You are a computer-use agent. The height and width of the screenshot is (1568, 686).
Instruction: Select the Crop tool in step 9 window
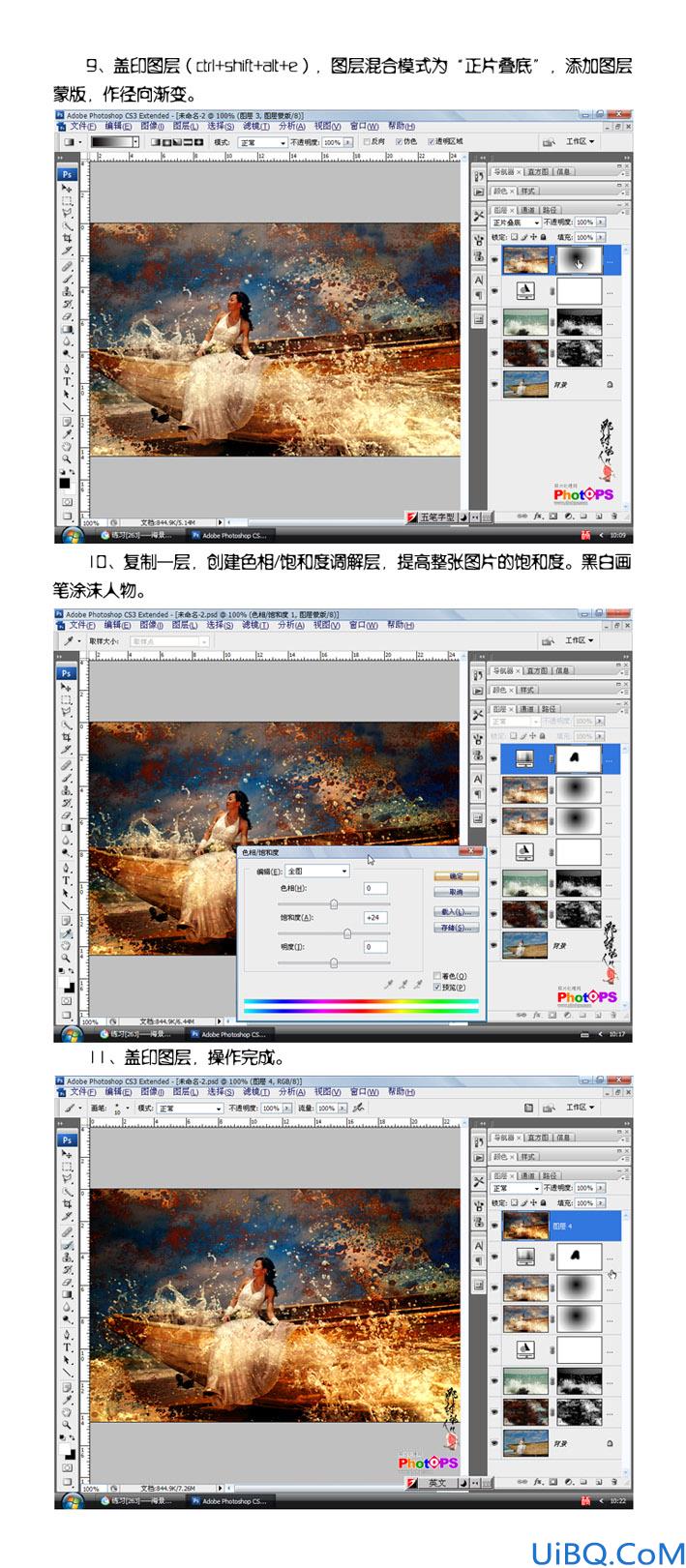66,238
